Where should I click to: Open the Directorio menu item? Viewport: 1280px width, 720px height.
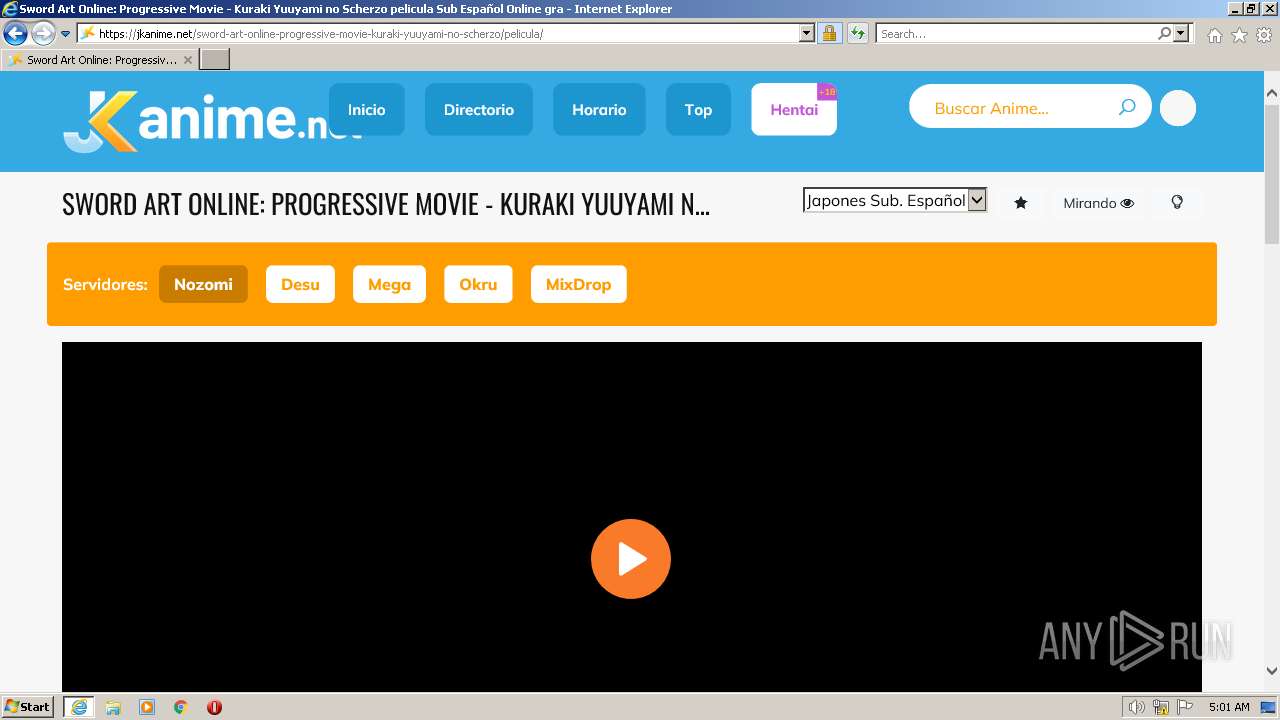tap(479, 110)
